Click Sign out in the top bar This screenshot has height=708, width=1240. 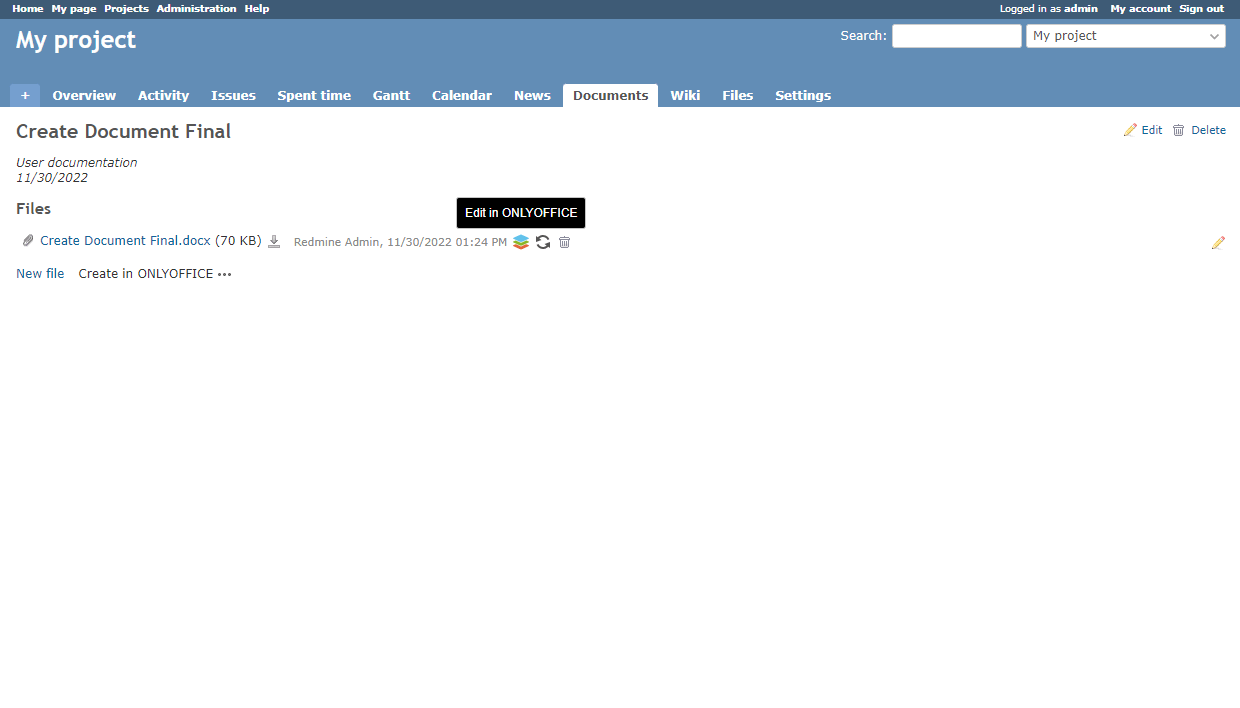1201,9
